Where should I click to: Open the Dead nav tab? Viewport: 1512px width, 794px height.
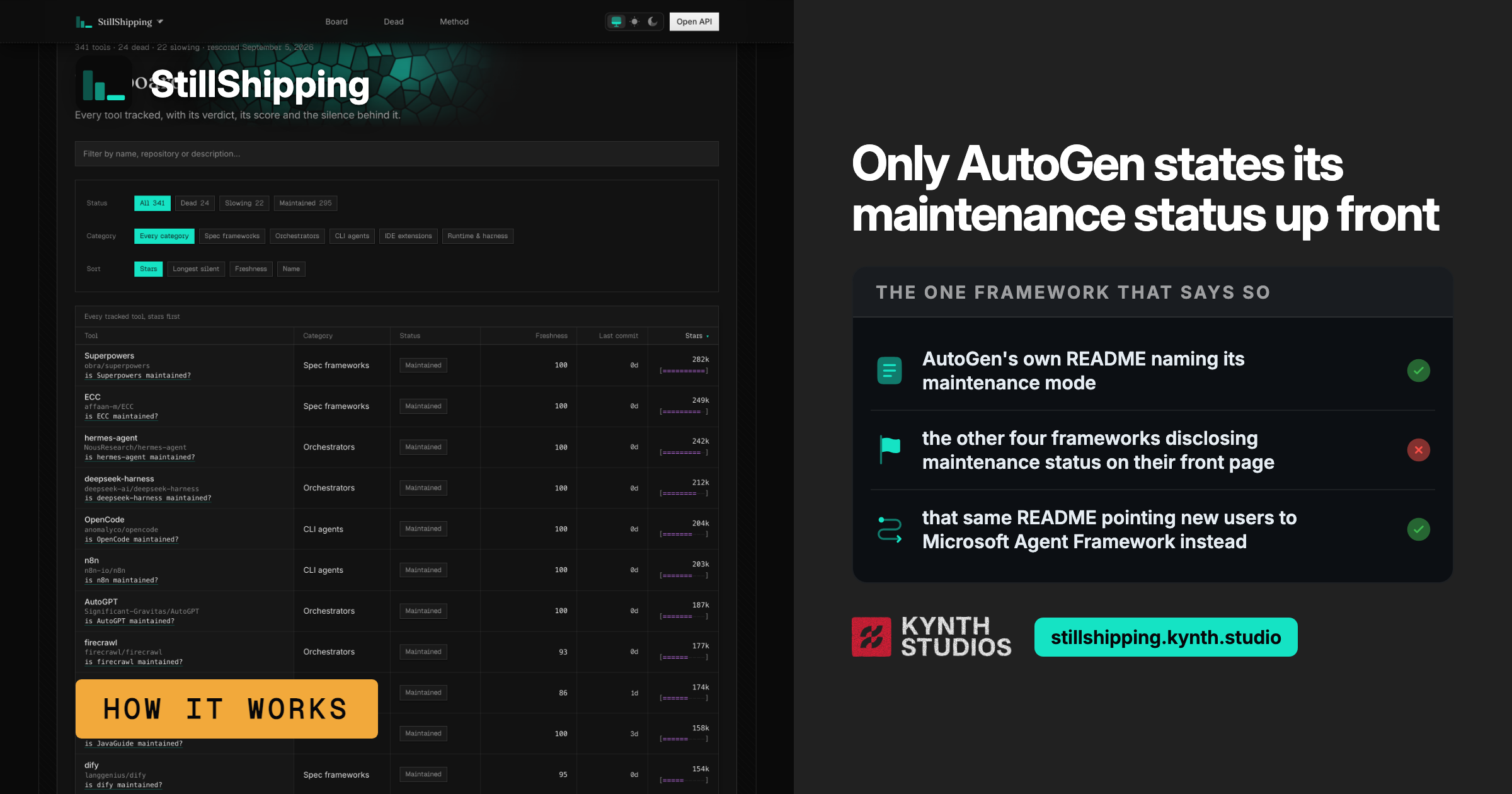[x=394, y=21]
